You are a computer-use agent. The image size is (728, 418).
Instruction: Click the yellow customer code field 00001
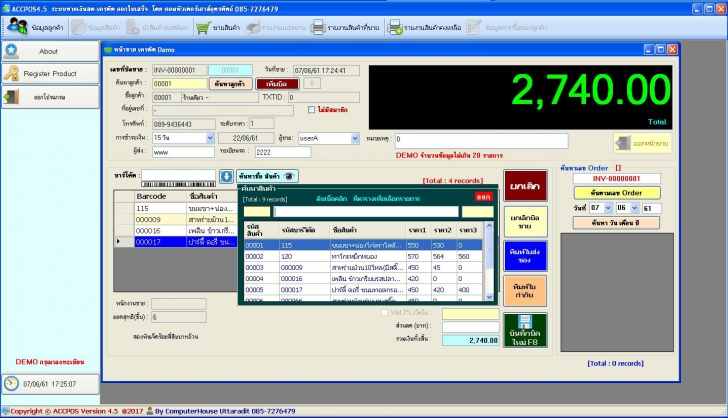click(x=180, y=84)
